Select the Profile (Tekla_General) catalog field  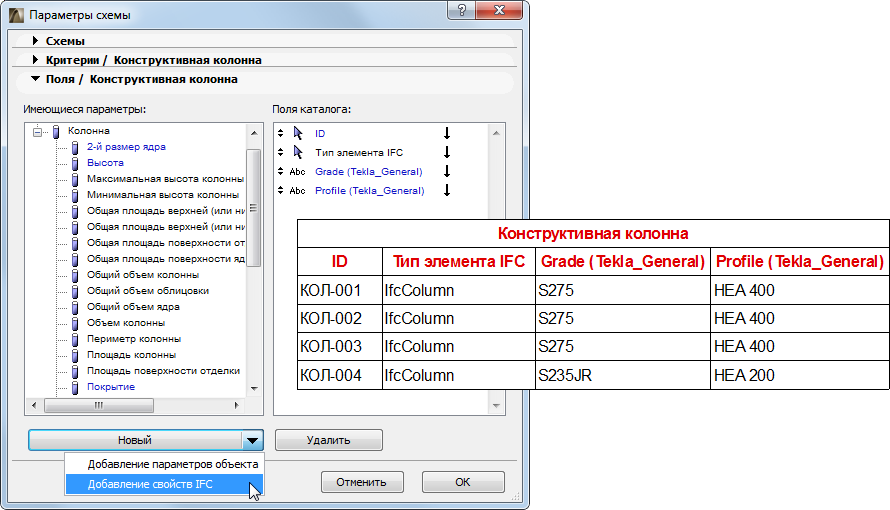point(370,191)
